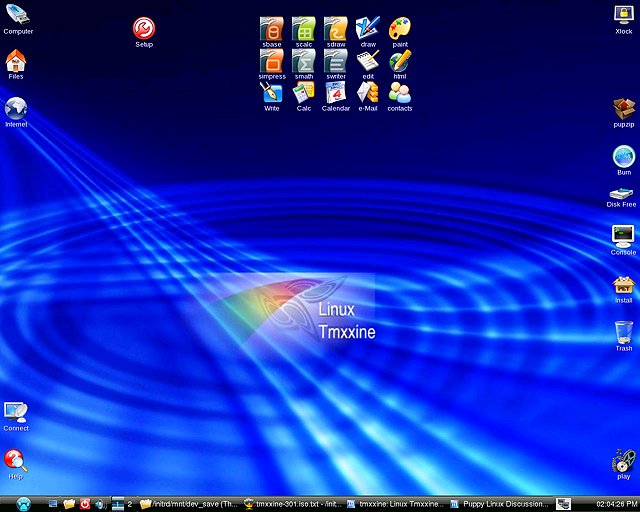Switch to virtual desktop 2 in pager

click(130, 504)
